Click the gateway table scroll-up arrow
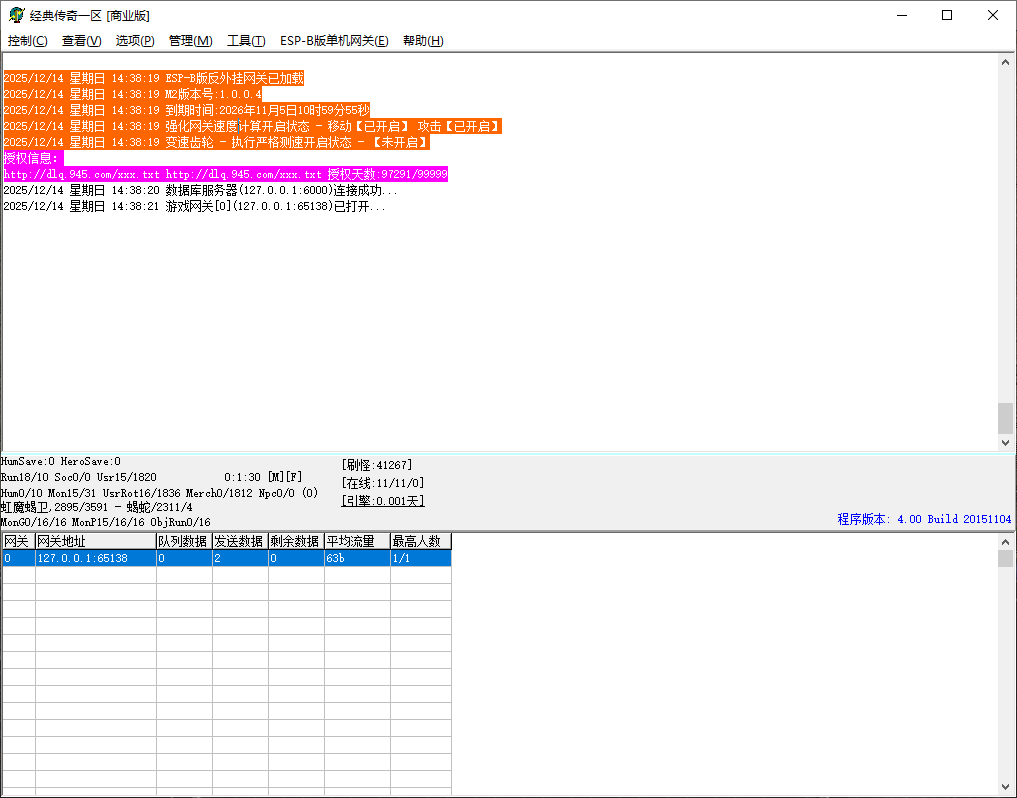1017x798 pixels. [1005, 541]
